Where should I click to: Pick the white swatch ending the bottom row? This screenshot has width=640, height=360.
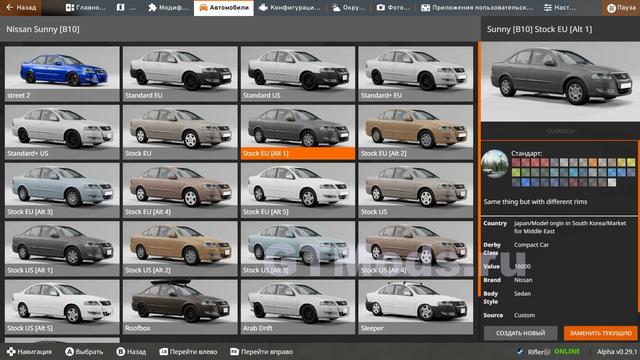click(x=612, y=183)
